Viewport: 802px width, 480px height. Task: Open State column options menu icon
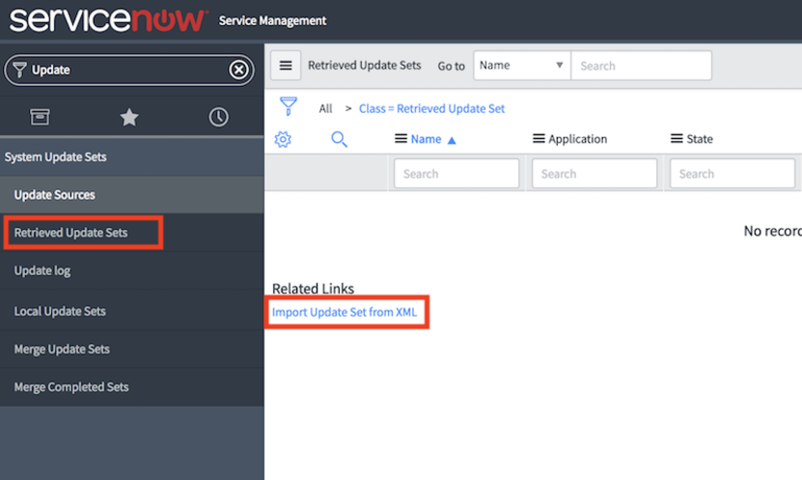click(x=677, y=139)
